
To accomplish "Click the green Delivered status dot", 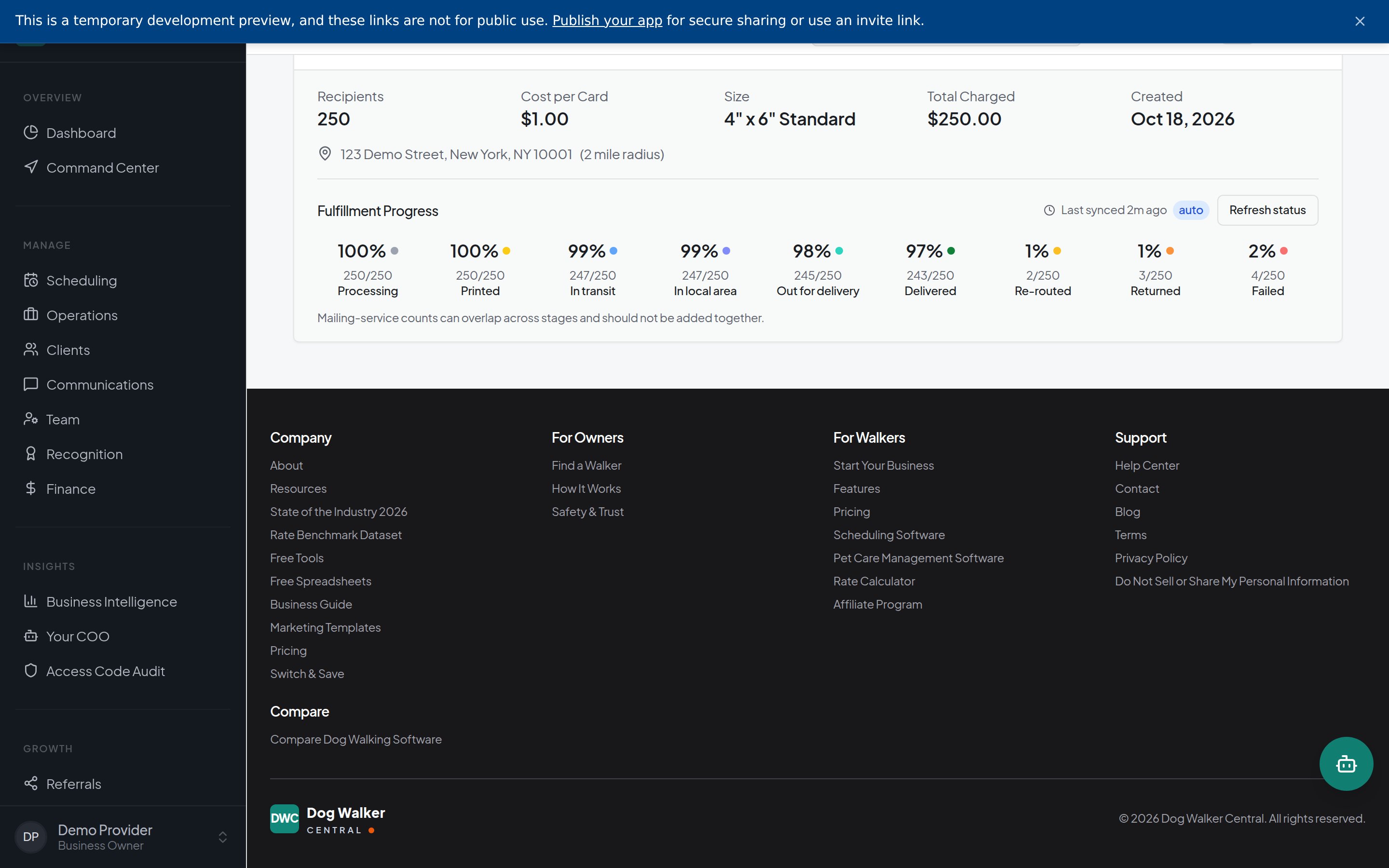I will 951,251.
